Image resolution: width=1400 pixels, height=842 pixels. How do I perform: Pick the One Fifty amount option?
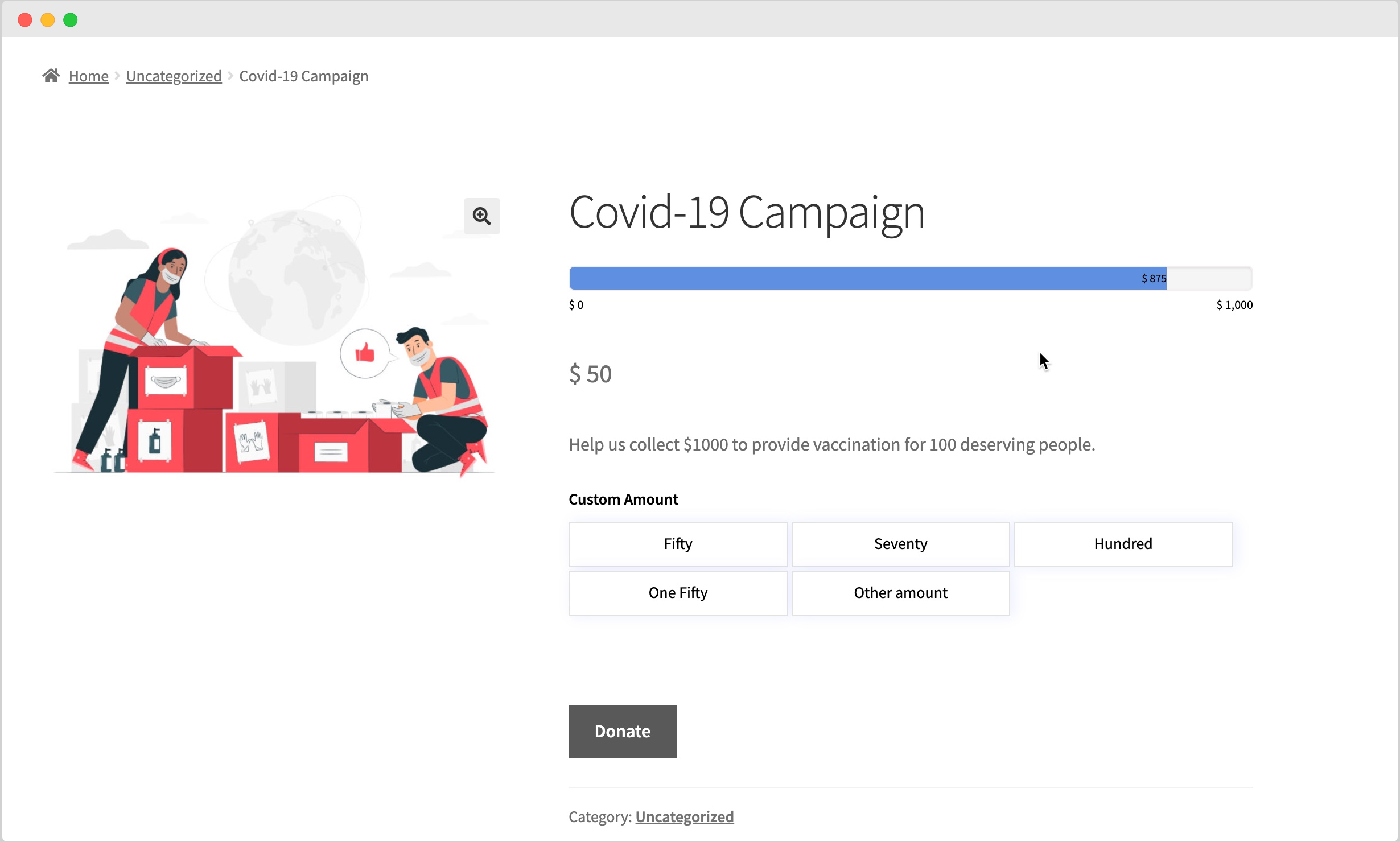pyautogui.click(x=678, y=593)
